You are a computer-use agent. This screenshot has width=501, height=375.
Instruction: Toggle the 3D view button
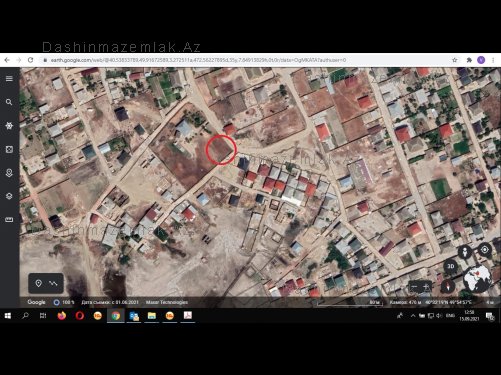tap(451, 266)
